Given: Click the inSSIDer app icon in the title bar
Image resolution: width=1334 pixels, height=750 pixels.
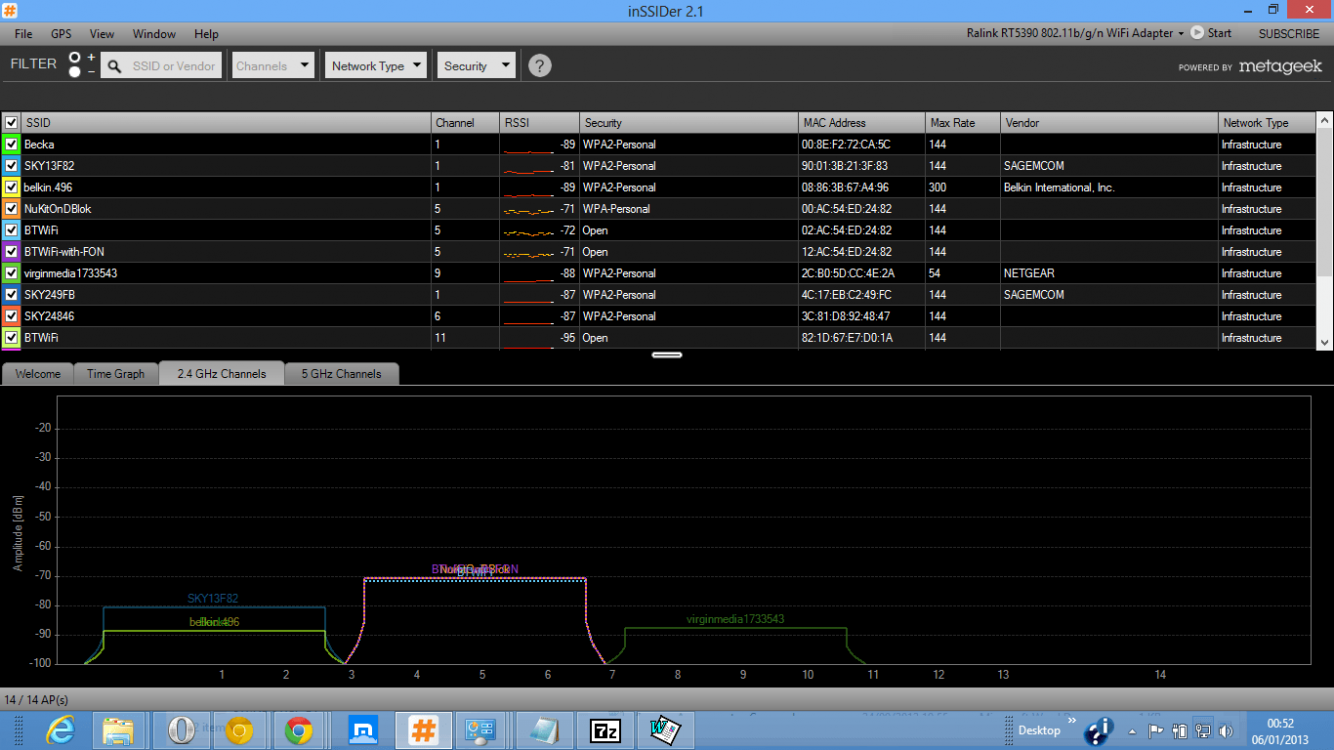Looking at the screenshot, I should [x=10, y=10].
